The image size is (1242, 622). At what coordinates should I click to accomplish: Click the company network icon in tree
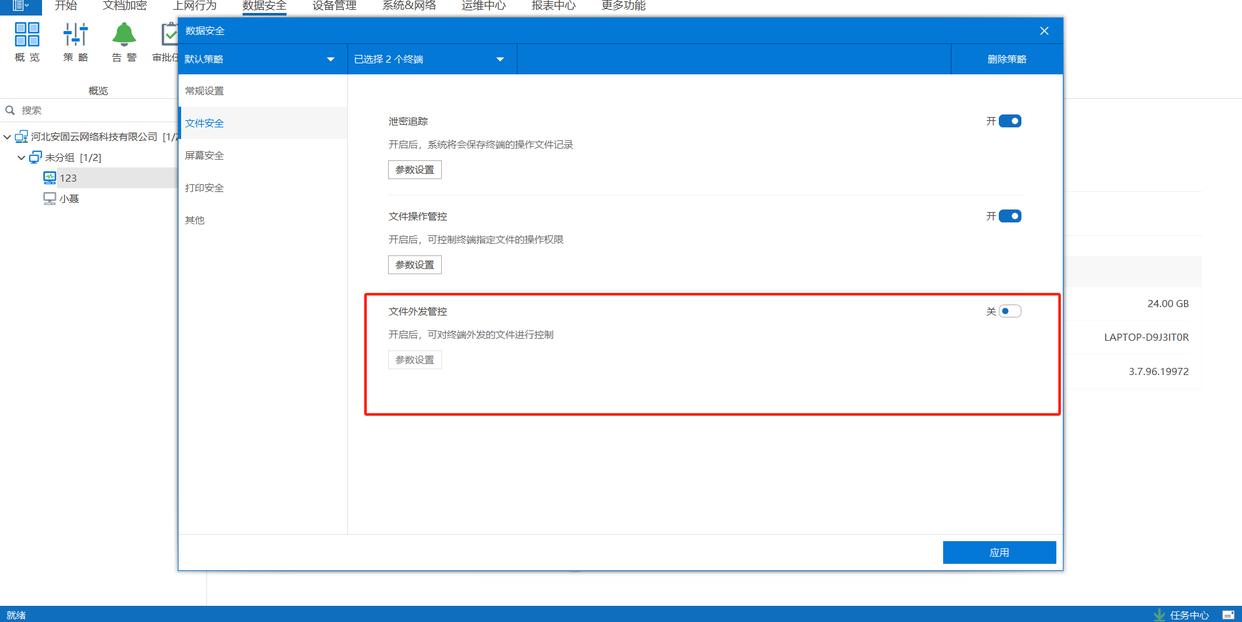(x=22, y=137)
